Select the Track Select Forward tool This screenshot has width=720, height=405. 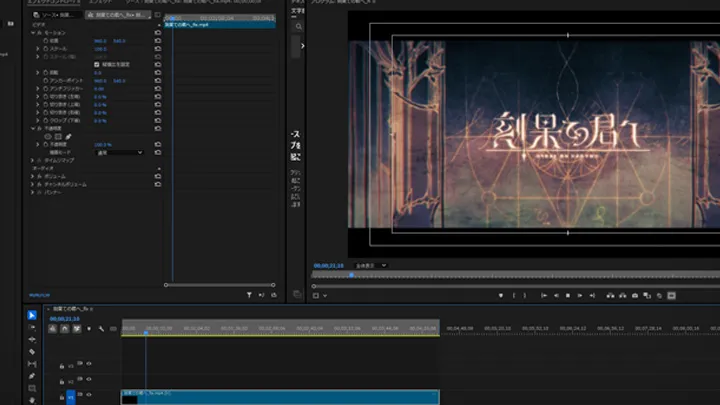click(32, 327)
